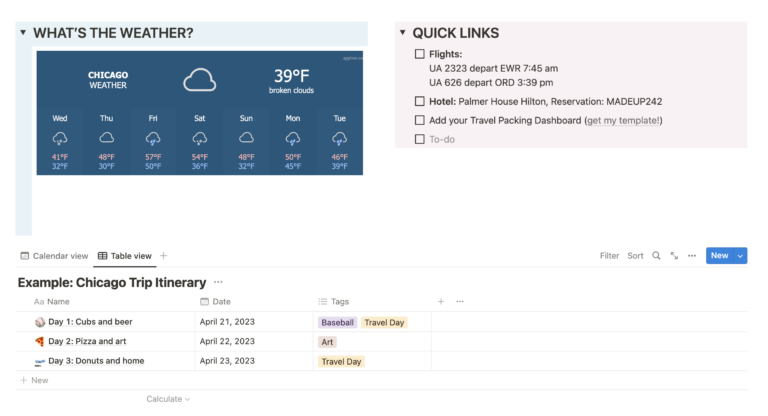Click the UA 626 depart ORD line
The image size is (768, 416).
coord(491,82)
